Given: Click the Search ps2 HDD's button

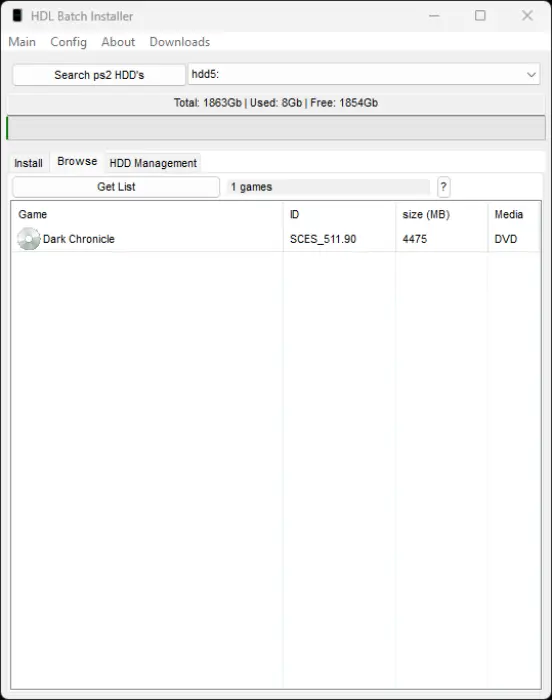Looking at the screenshot, I should (99, 75).
